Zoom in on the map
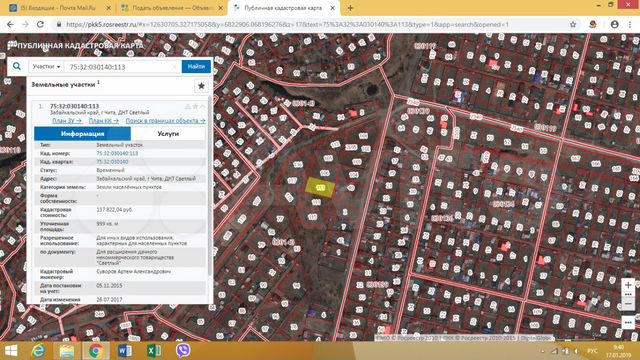The width and height of the screenshot is (640, 360). pyautogui.click(x=628, y=285)
